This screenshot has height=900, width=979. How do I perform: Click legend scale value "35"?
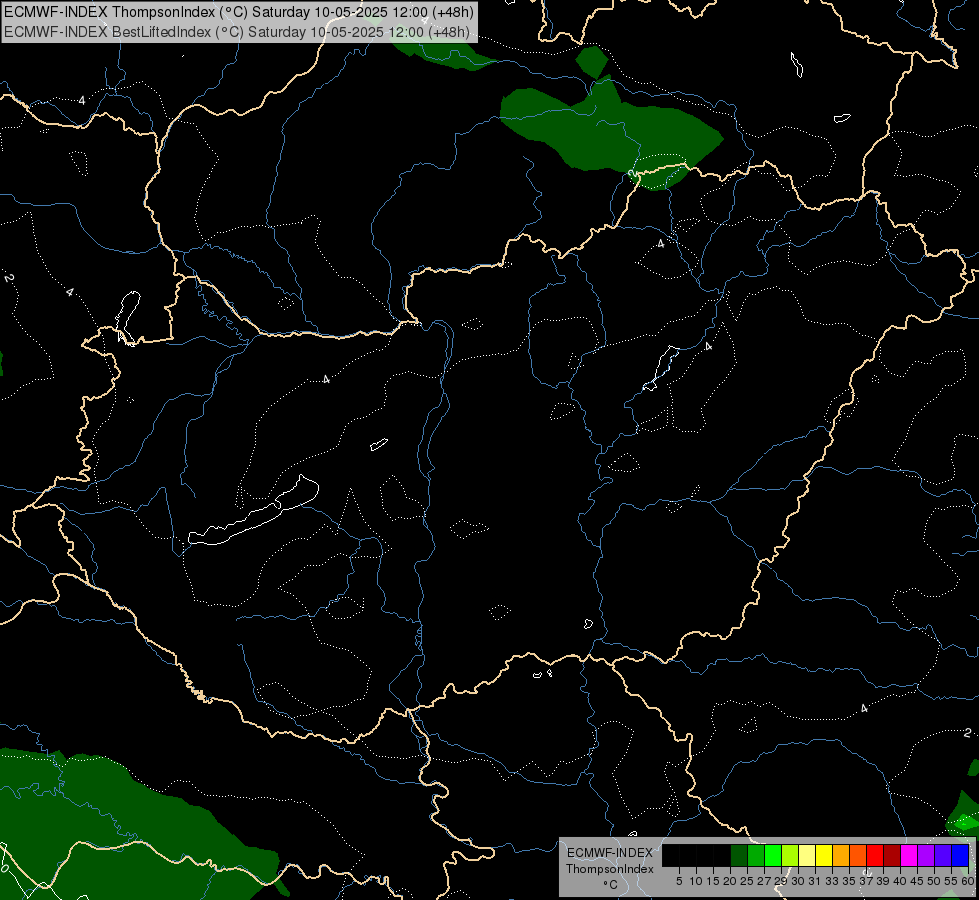[x=849, y=881]
